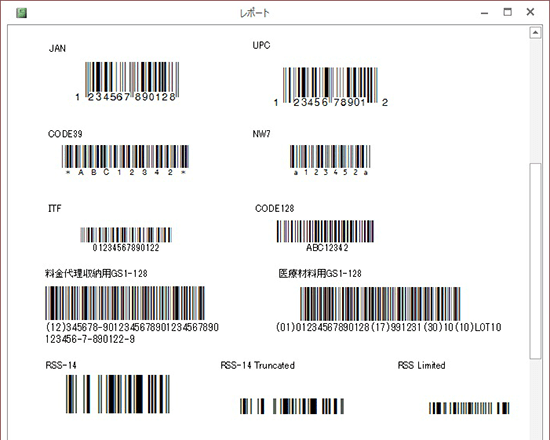Maximize the レポート window
Viewport: 550px width, 440px height.
pyautogui.click(x=507, y=12)
